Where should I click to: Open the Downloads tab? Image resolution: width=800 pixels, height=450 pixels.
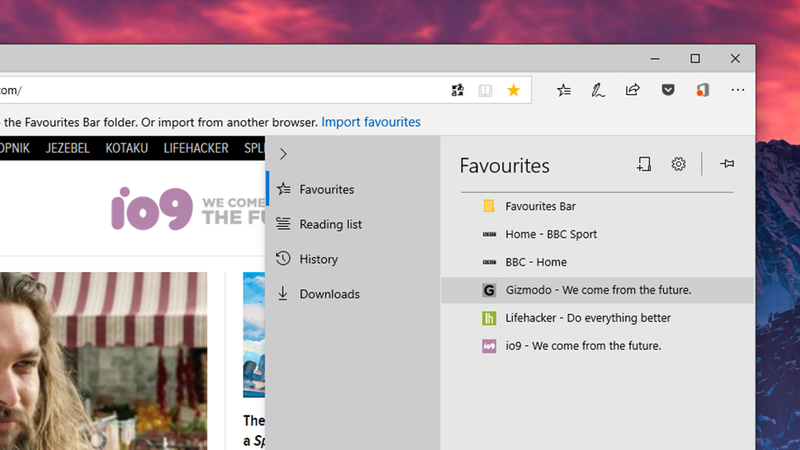pos(353,294)
